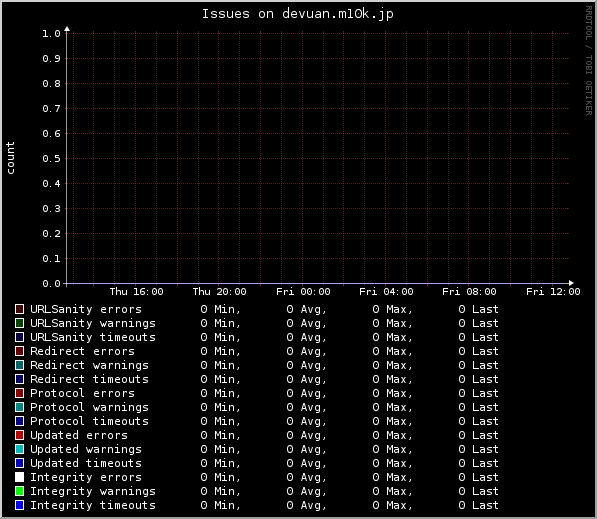This screenshot has height=519, width=597.
Task: Click the Thu 16:00 time axis label
Action: (x=136, y=292)
